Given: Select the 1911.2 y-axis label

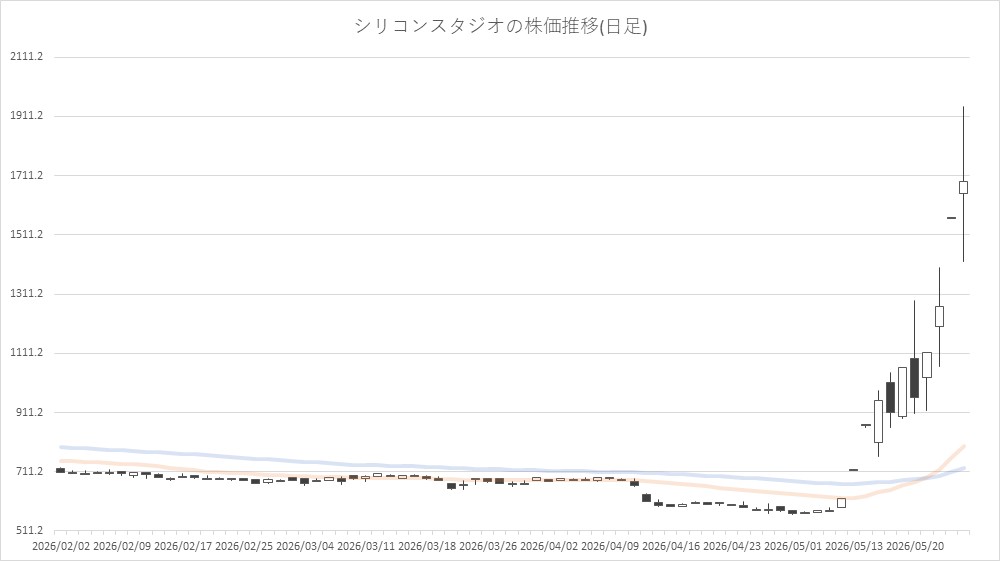Looking at the screenshot, I should pos(27,116).
